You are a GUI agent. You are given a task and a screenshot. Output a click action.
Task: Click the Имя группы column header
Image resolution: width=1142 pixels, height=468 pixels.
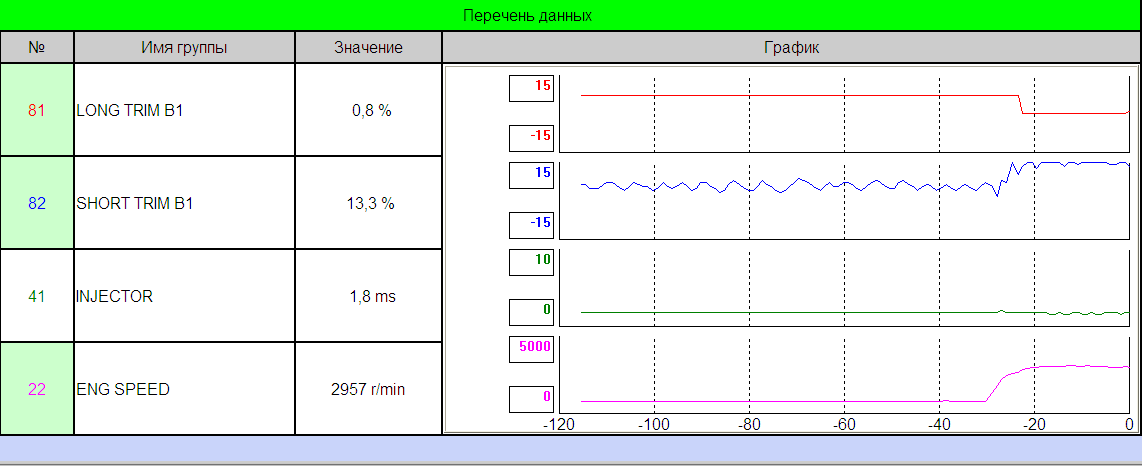184,48
